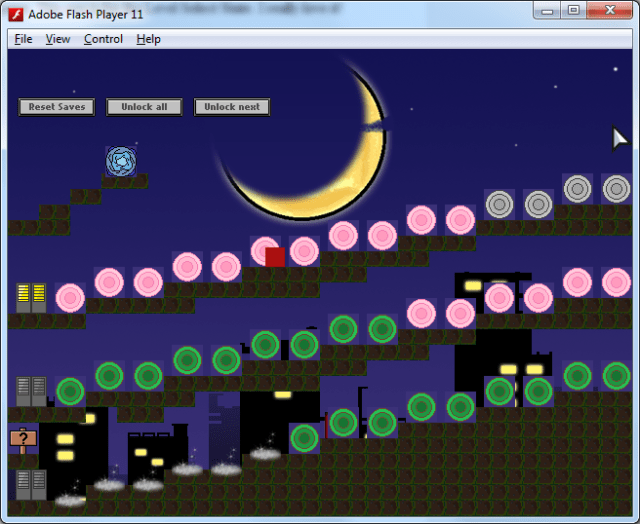Image resolution: width=640 pixels, height=524 pixels.
Task: Expand the Control menu
Action: [103, 39]
